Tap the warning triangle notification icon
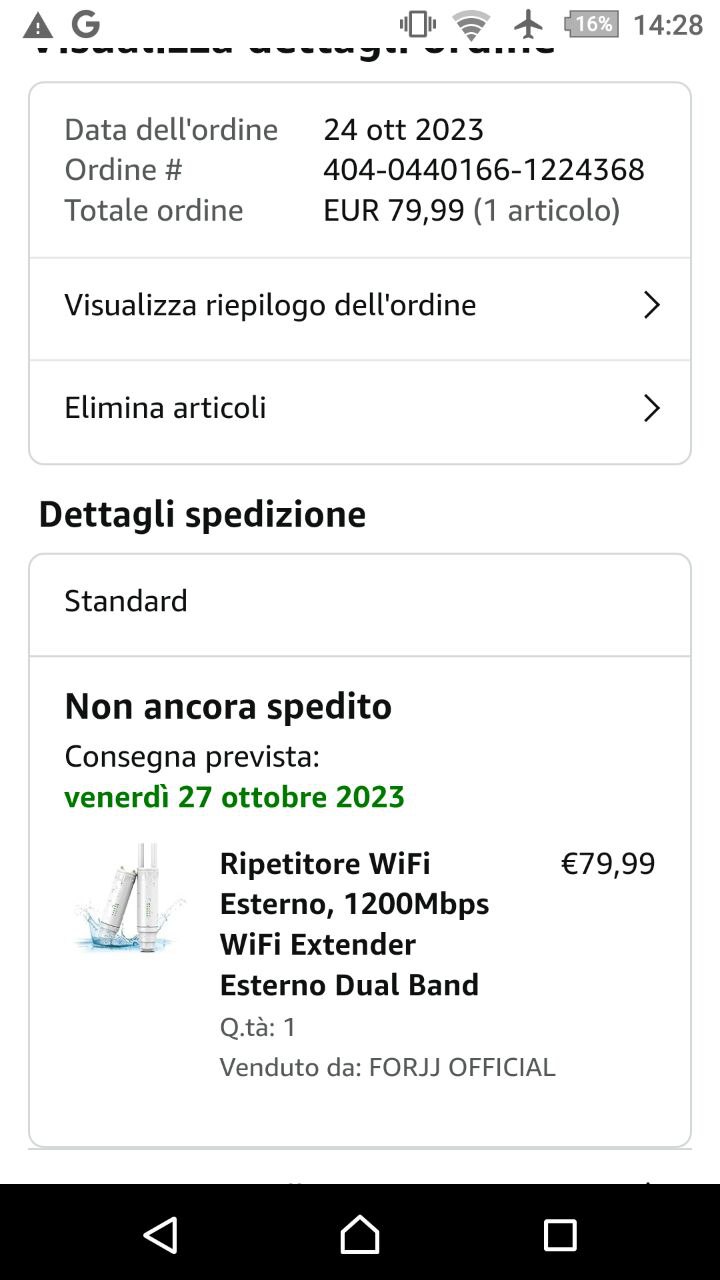Image resolution: width=720 pixels, height=1280 pixels. (38, 25)
